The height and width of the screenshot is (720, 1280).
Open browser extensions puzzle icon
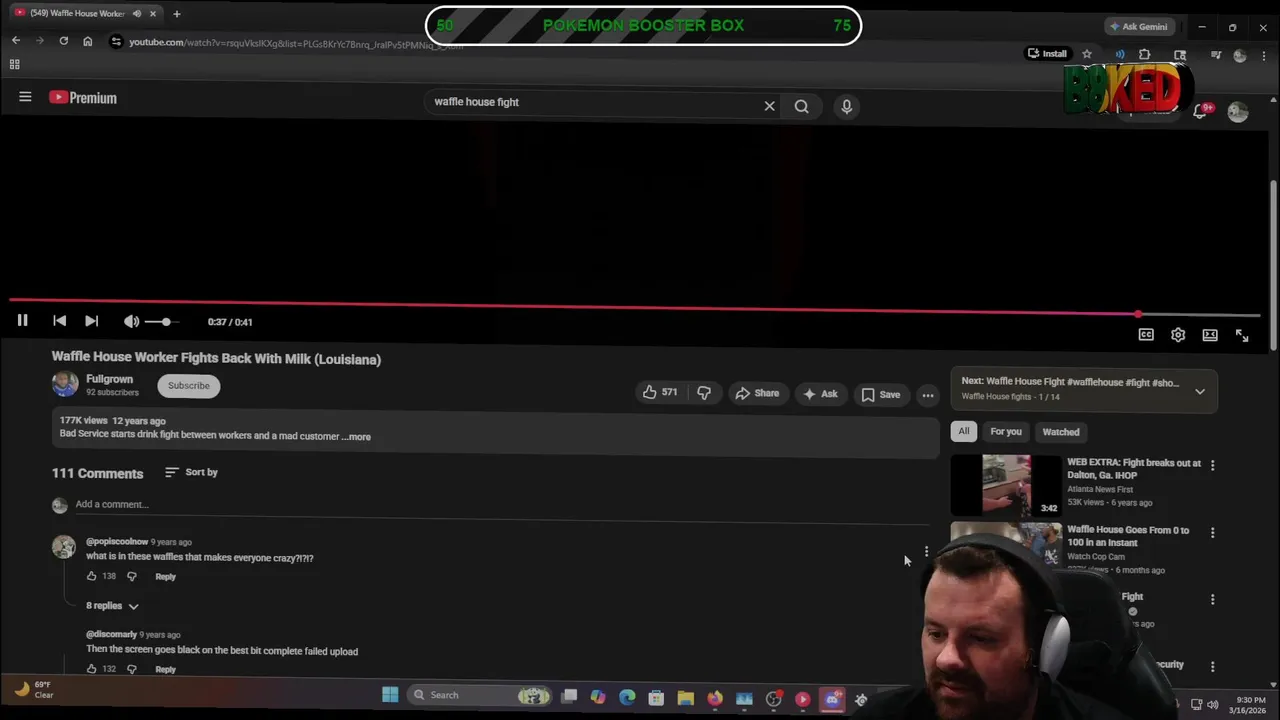click(x=1145, y=54)
